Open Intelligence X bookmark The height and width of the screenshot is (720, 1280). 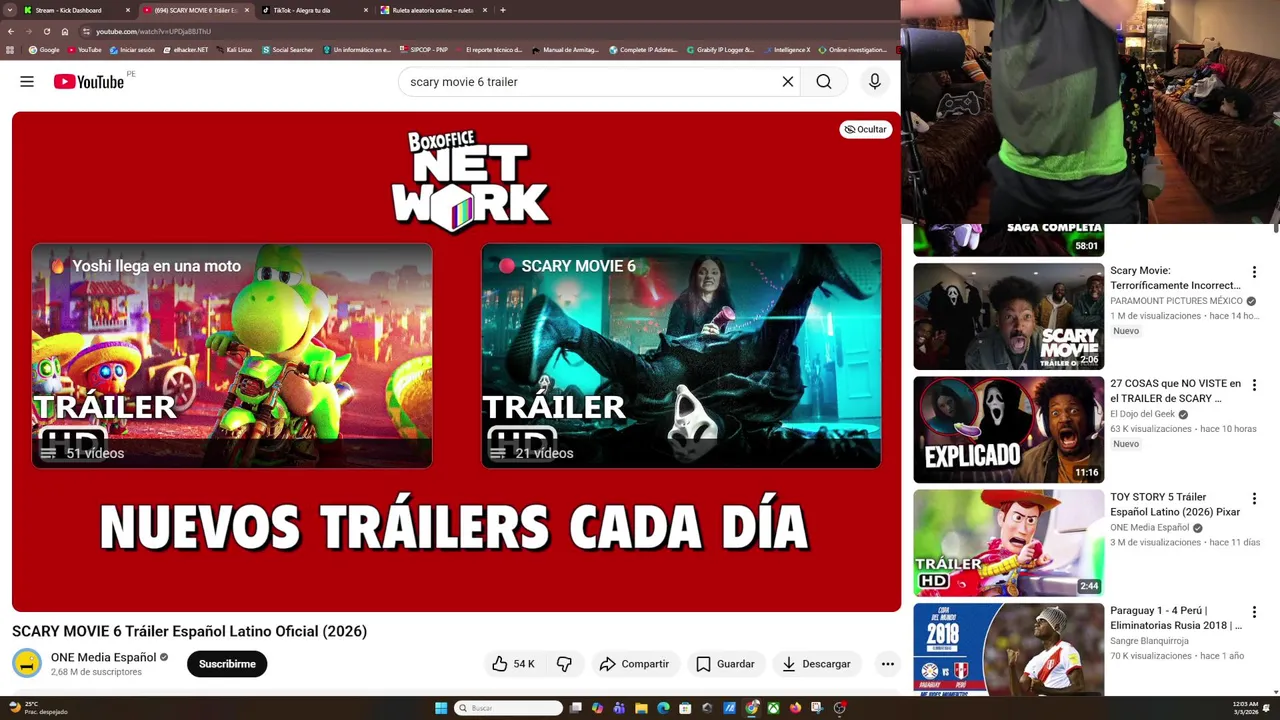click(787, 49)
